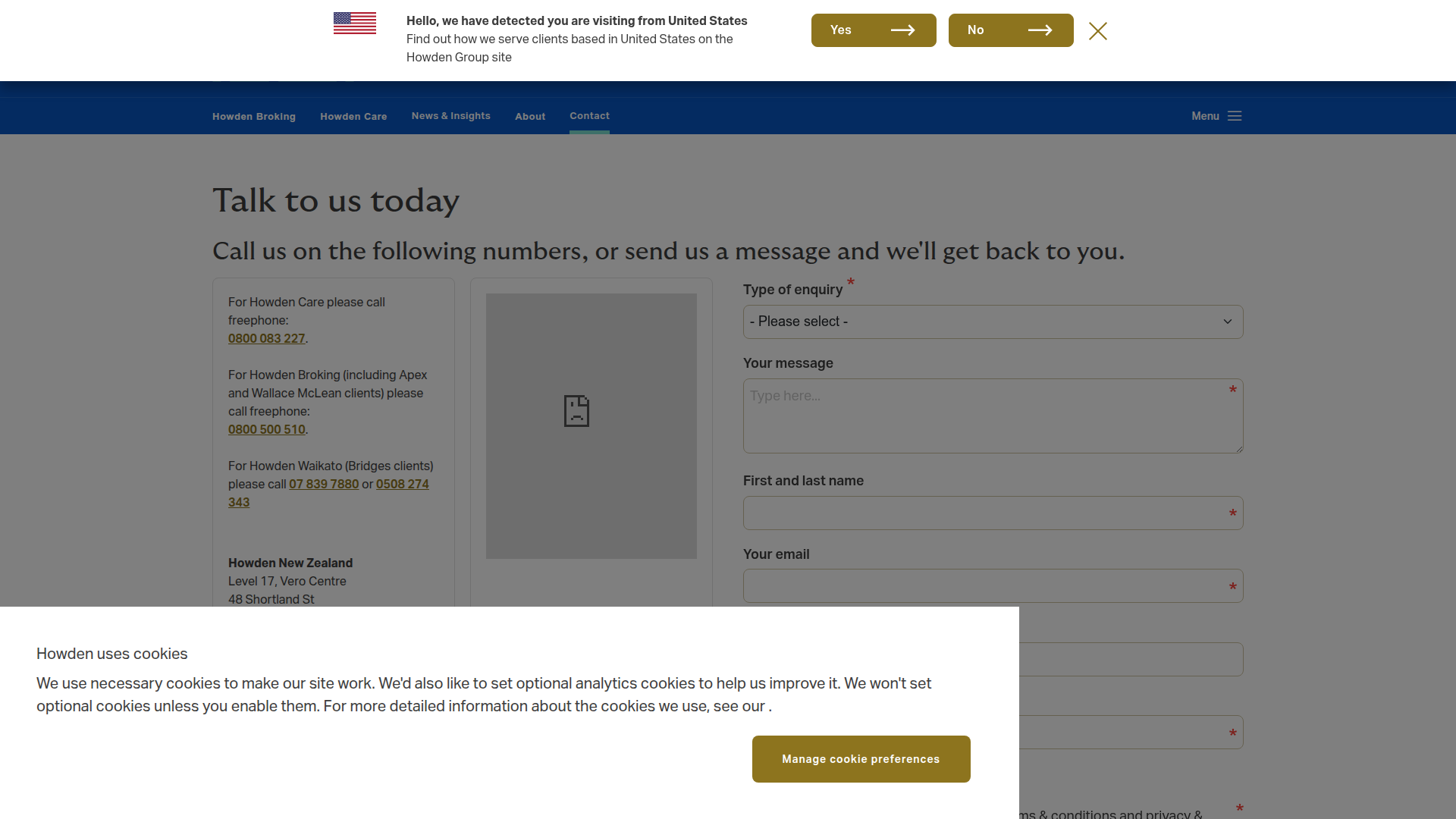Go to Howden Care tab

(x=353, y=116)
